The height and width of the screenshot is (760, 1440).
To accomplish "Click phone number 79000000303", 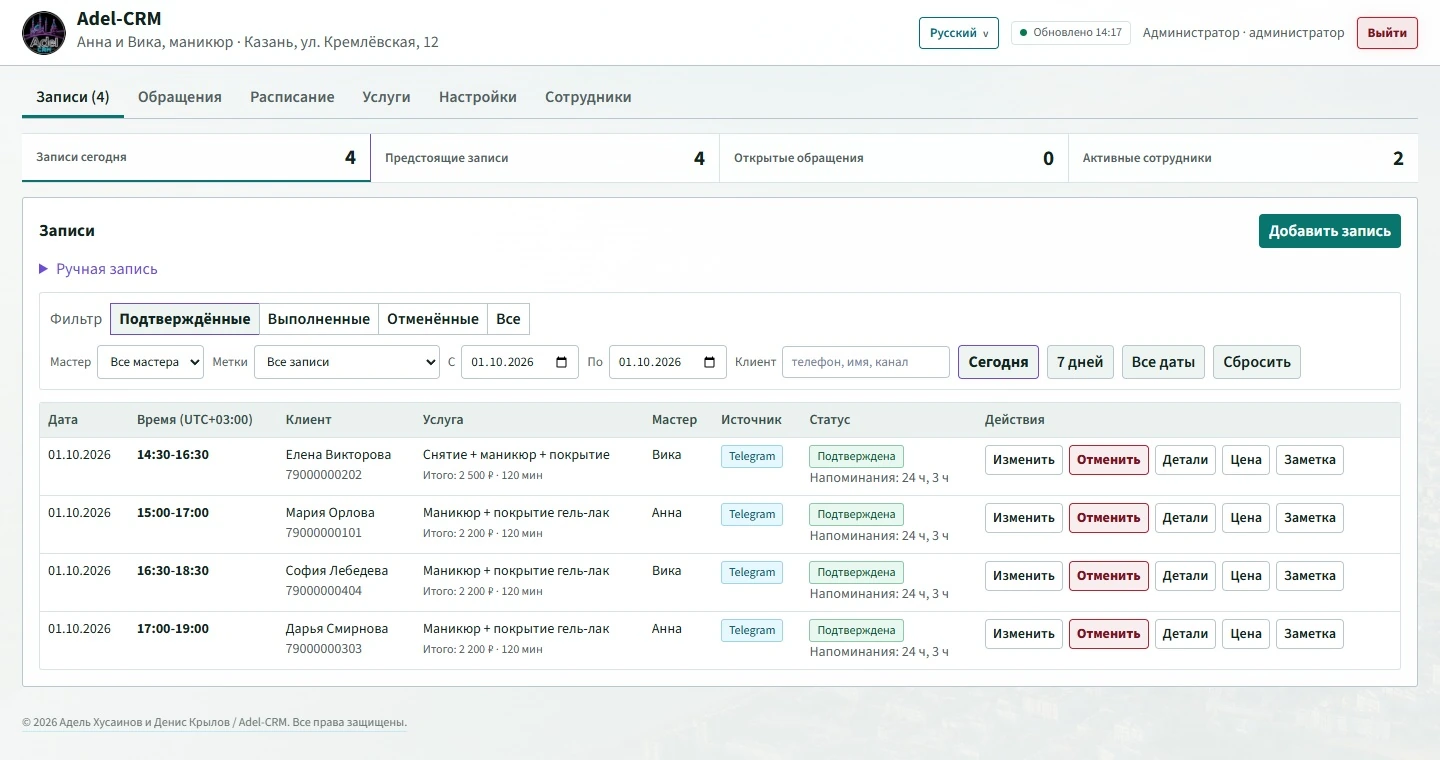I will coord(324,649).
